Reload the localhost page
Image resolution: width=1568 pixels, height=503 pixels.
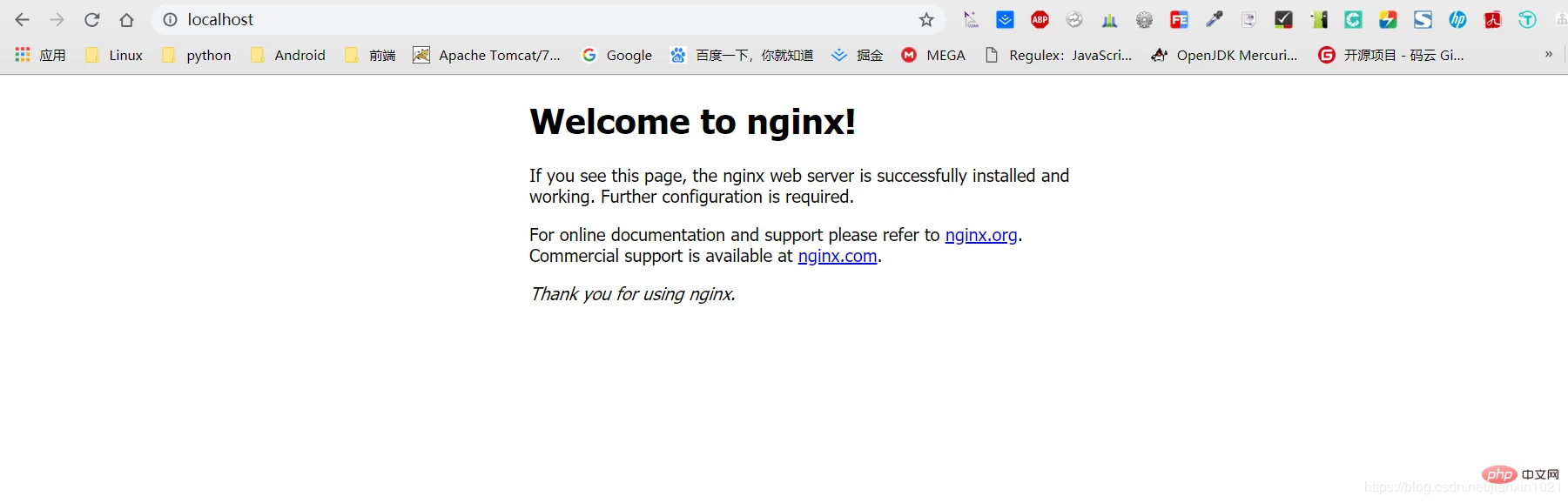[x=92, y=20]
